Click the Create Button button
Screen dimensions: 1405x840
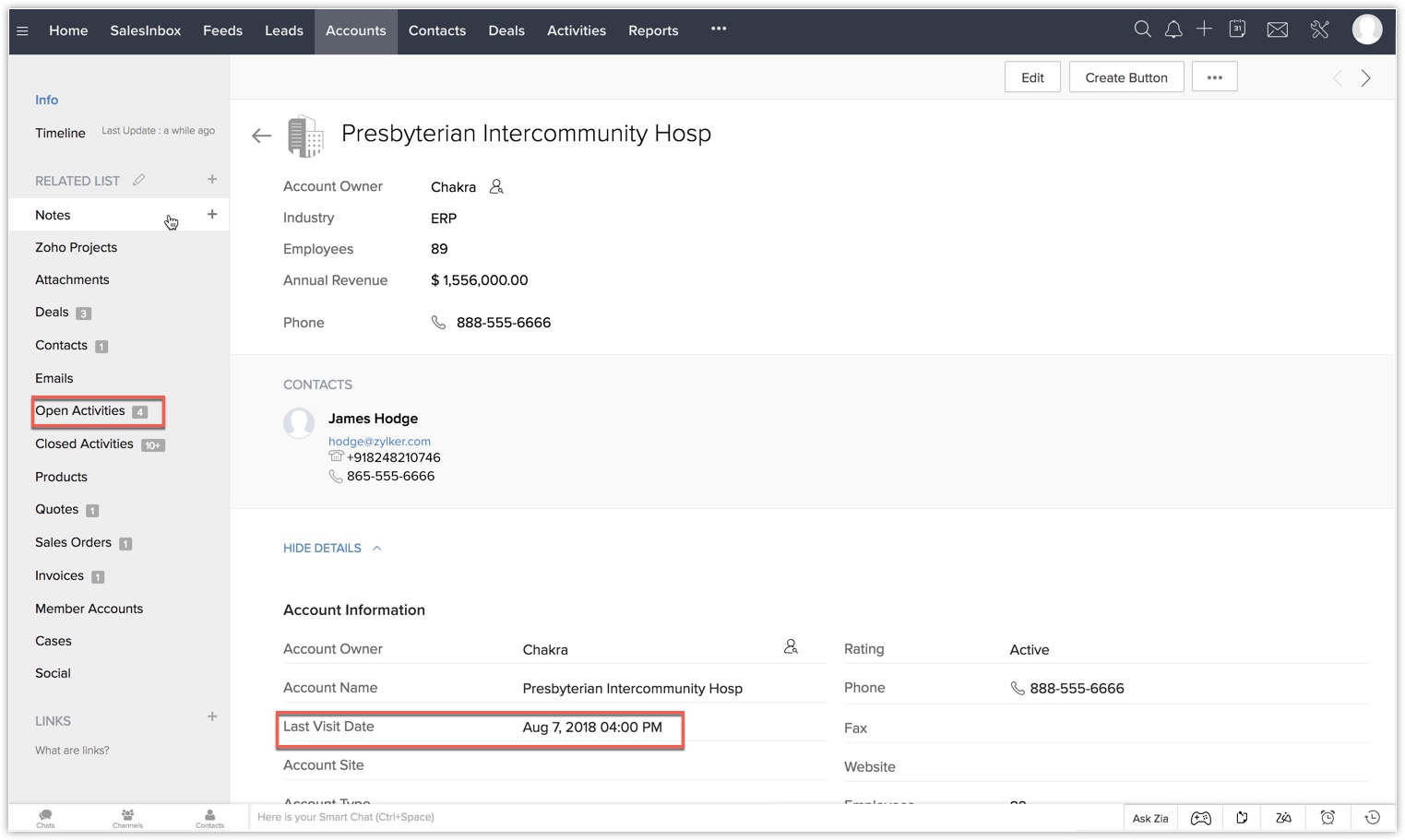[1126, 77]
